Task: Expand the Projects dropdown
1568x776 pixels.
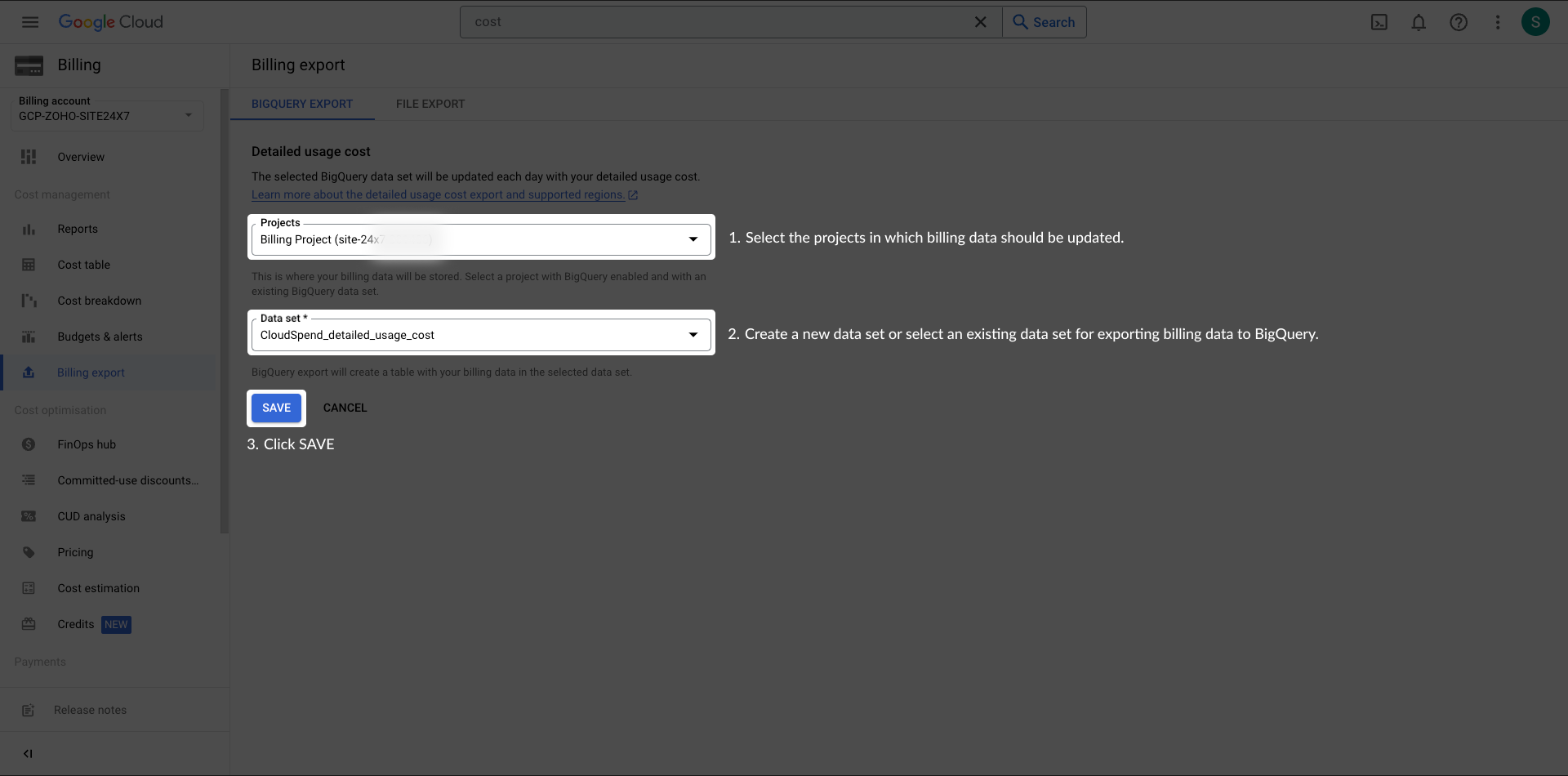Action: point(481,239)
